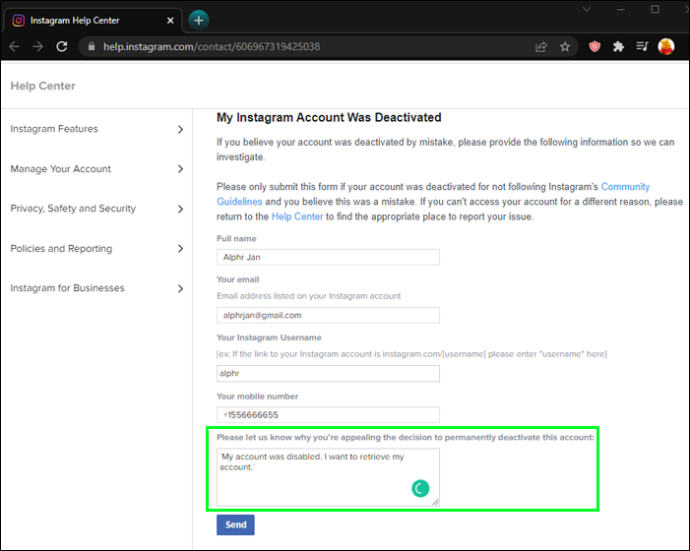Open the Community Guidelines link

pos(625,187)
